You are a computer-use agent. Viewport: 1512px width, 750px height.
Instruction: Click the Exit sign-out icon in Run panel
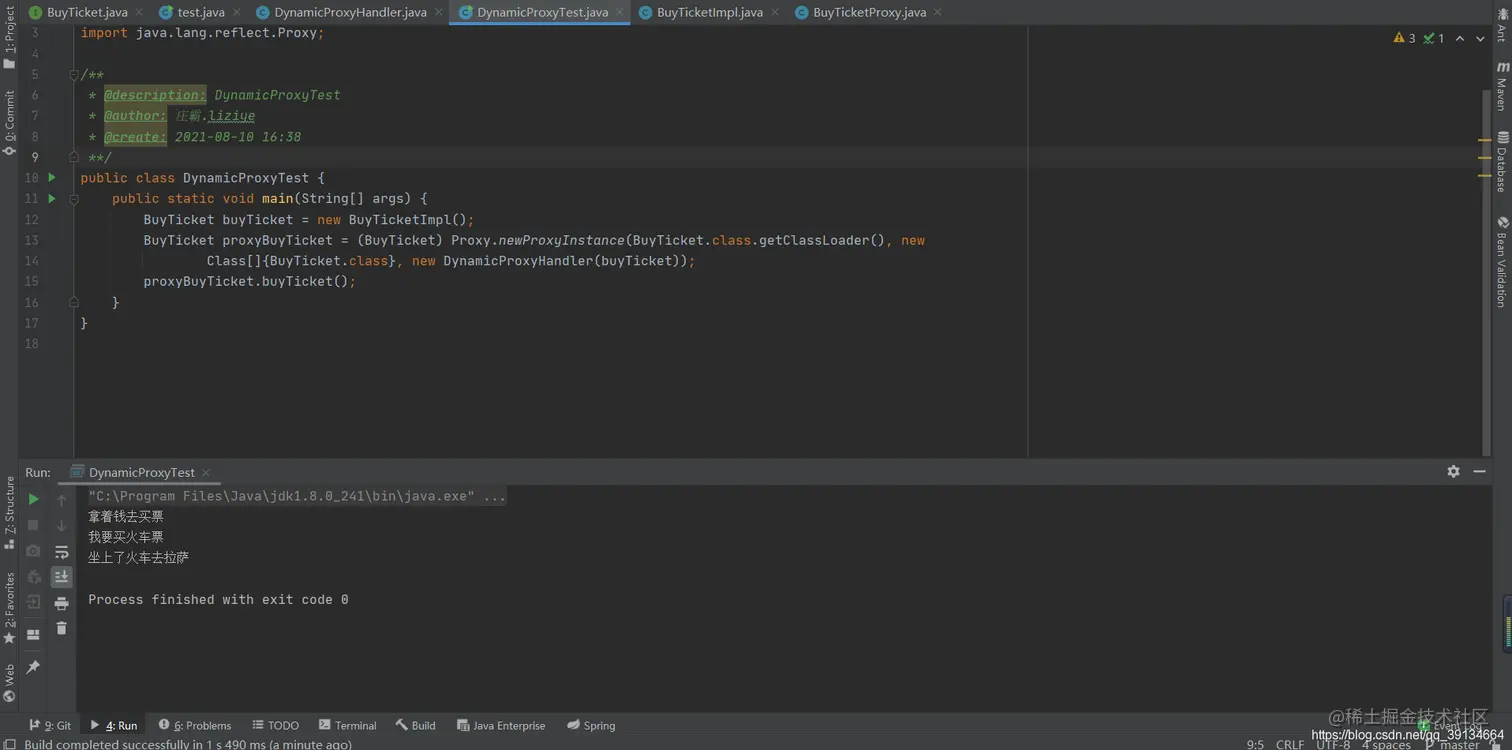coord(33,602)
